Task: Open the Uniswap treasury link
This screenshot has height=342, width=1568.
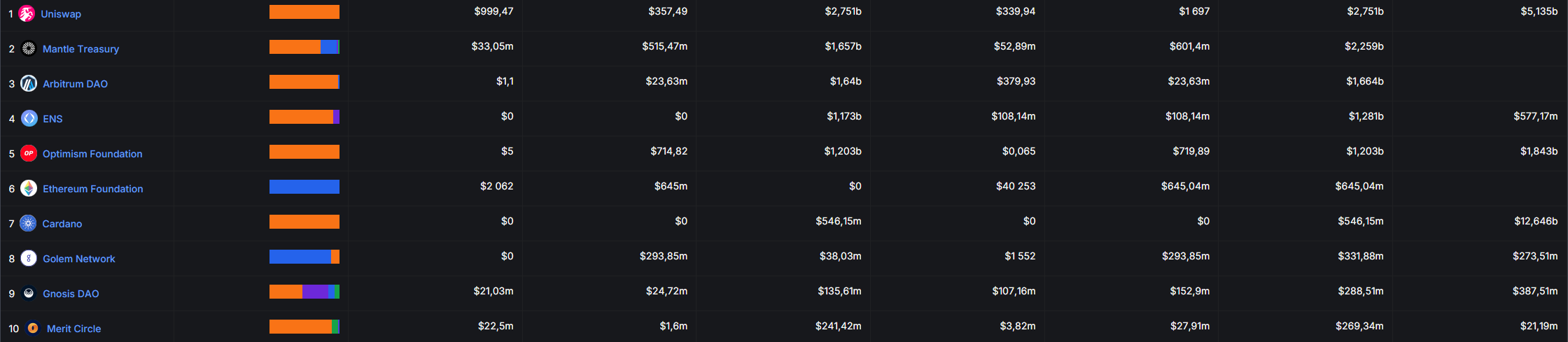Action: (61, 14)
